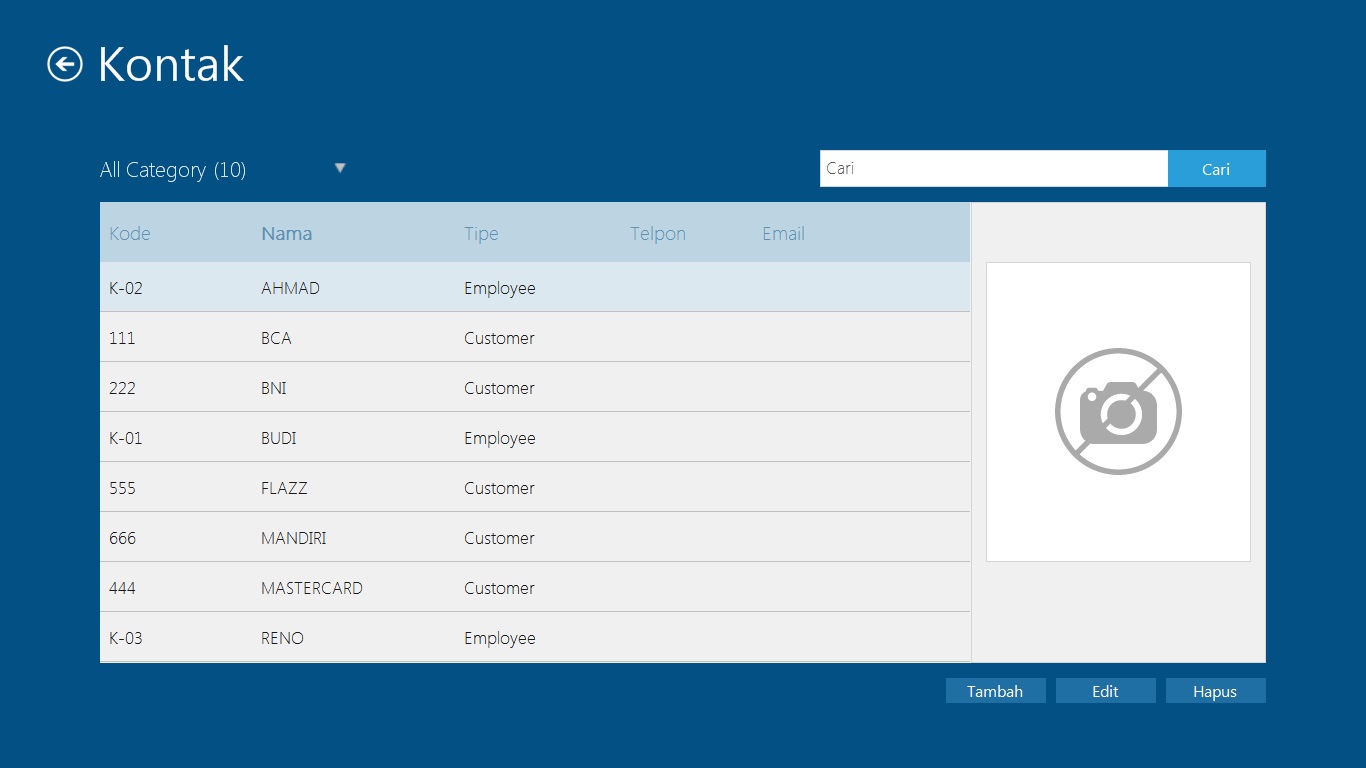Click the Email column header
The height and width of the screenshot is (768, 1366).
(783, 234)
